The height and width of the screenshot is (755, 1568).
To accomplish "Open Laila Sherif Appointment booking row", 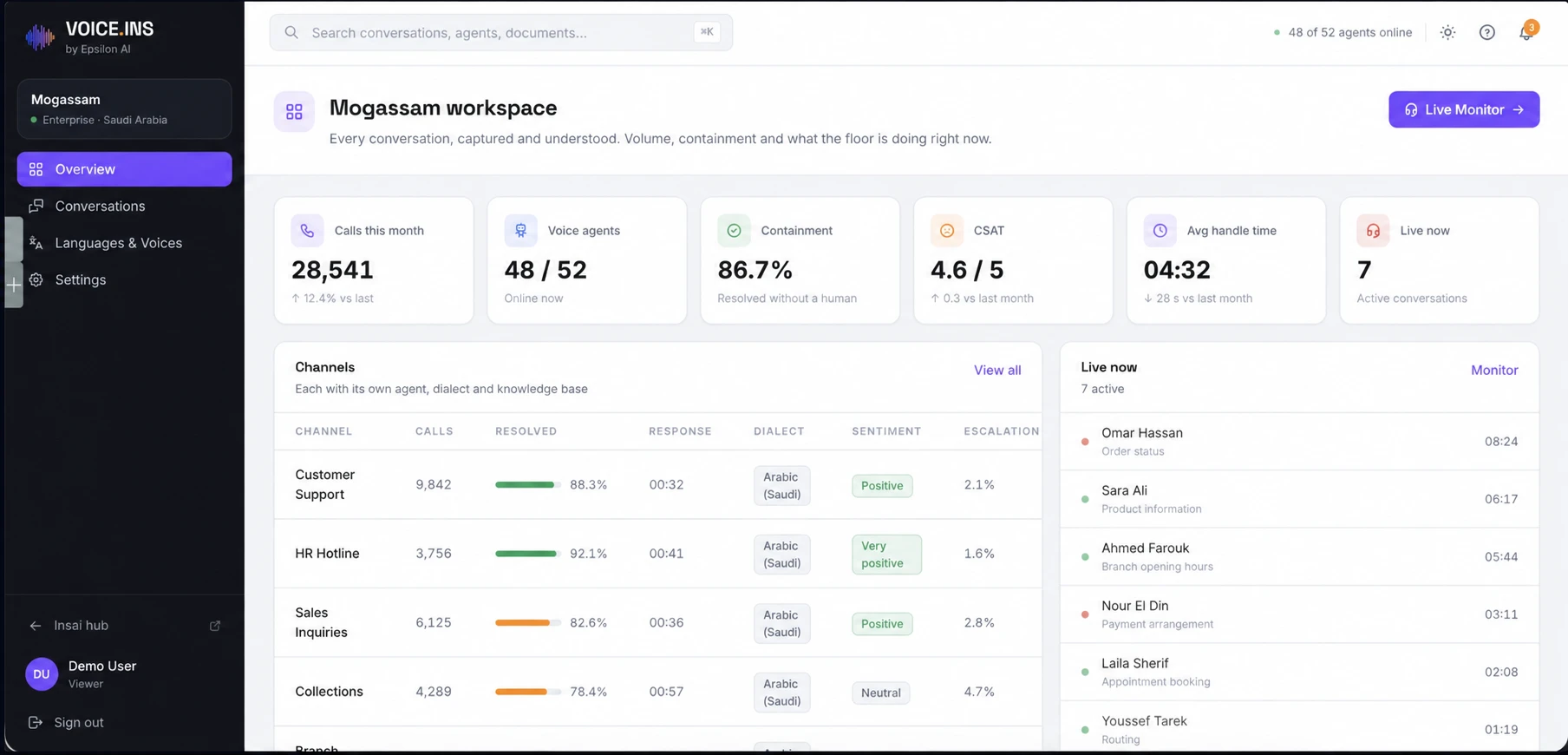I will [x=1299, y=672].
